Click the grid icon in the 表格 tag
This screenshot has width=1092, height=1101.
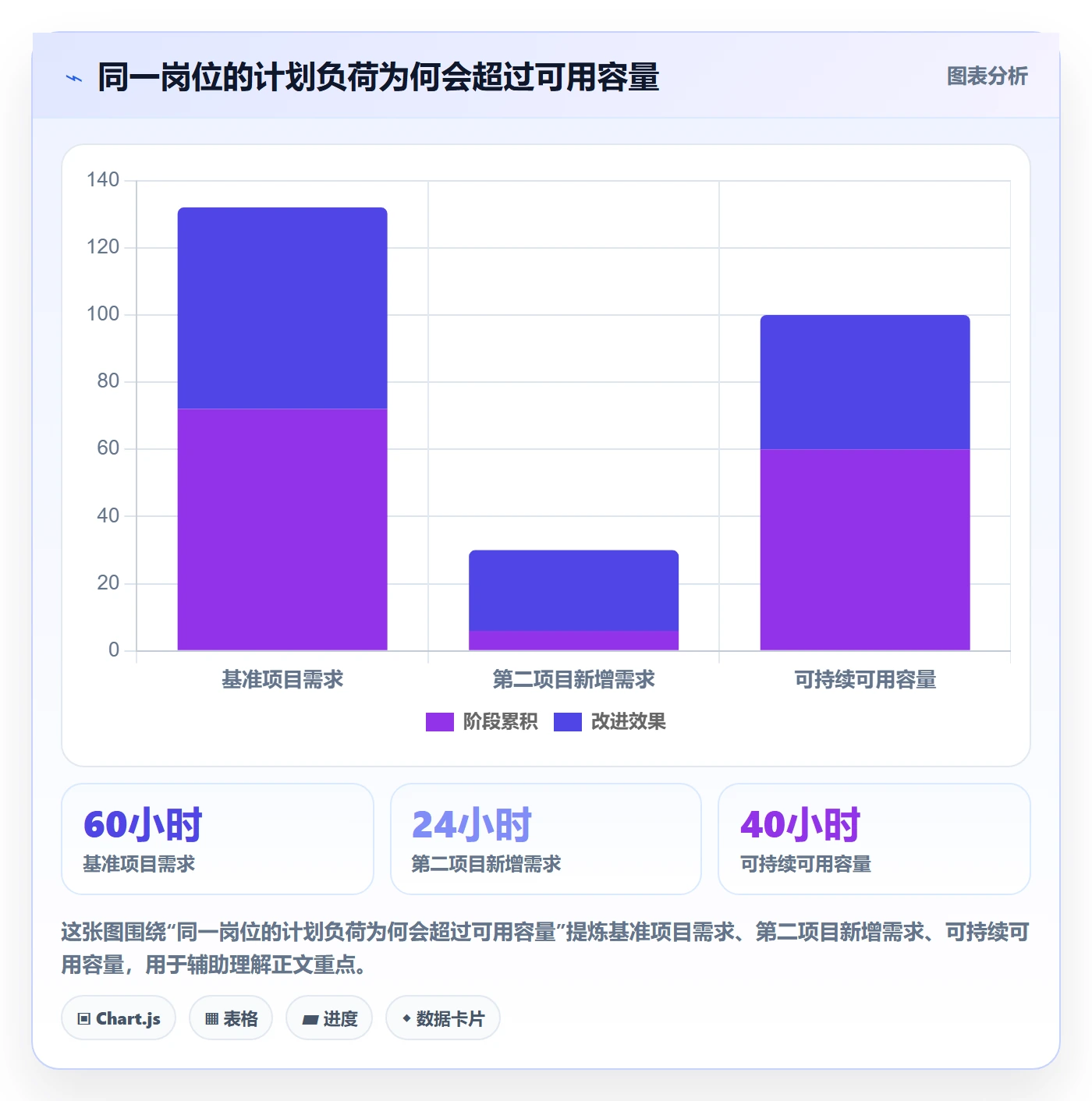(211, 1019)
